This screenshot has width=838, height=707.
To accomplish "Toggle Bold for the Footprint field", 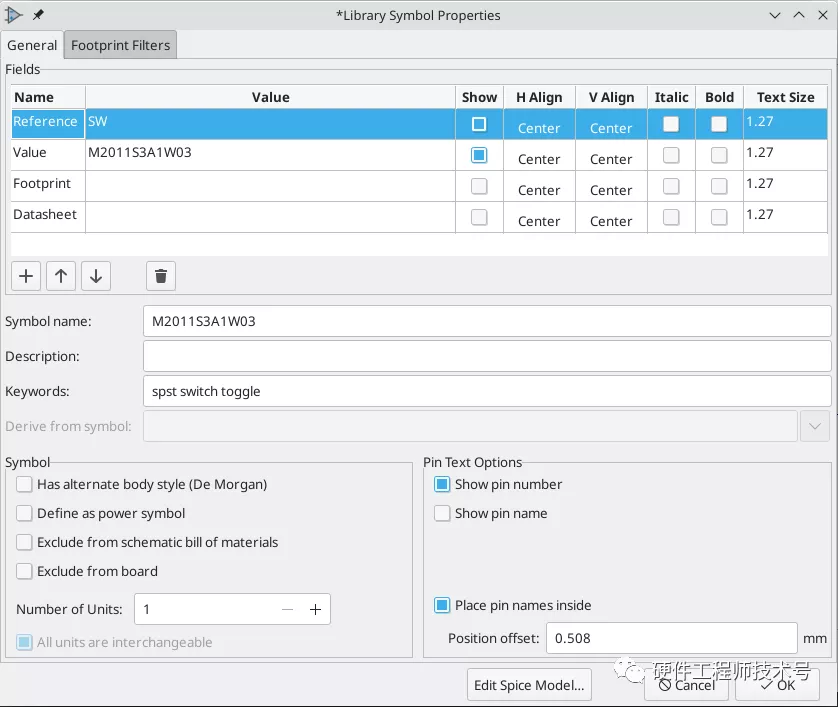I will [719, 186].
